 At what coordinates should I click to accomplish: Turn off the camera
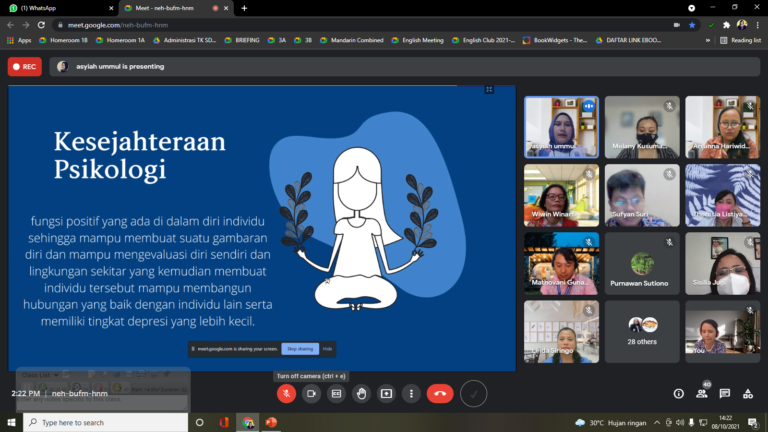(x=311, y=394)
